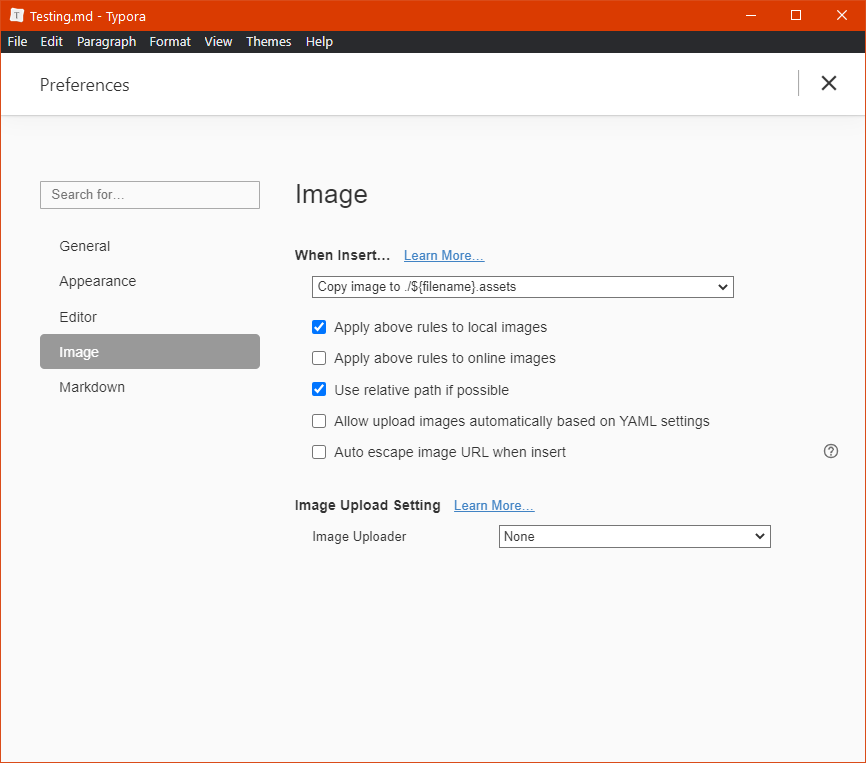Enable automatic upload based on YAML settings
Screen dimensions: 866x763
[319, 421]
